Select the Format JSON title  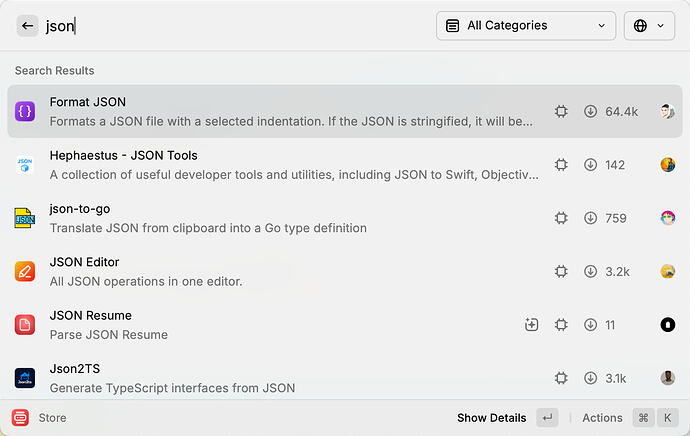point(88,102)
